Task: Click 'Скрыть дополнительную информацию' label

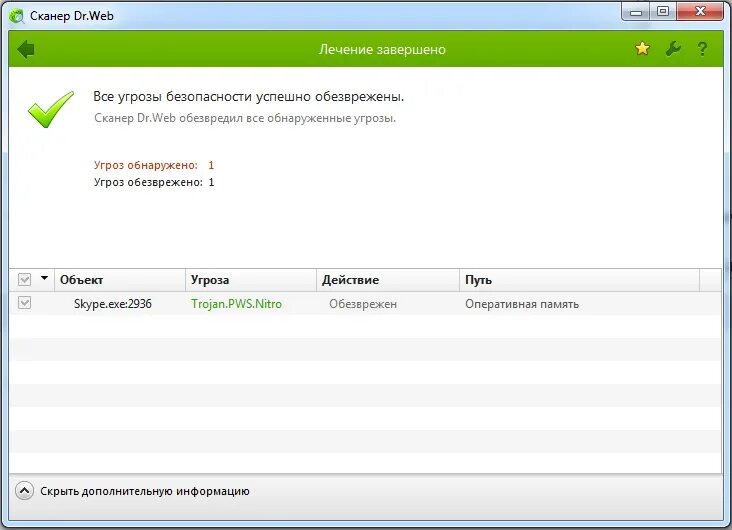Action: pyautogui.click(x=145, y=491)
